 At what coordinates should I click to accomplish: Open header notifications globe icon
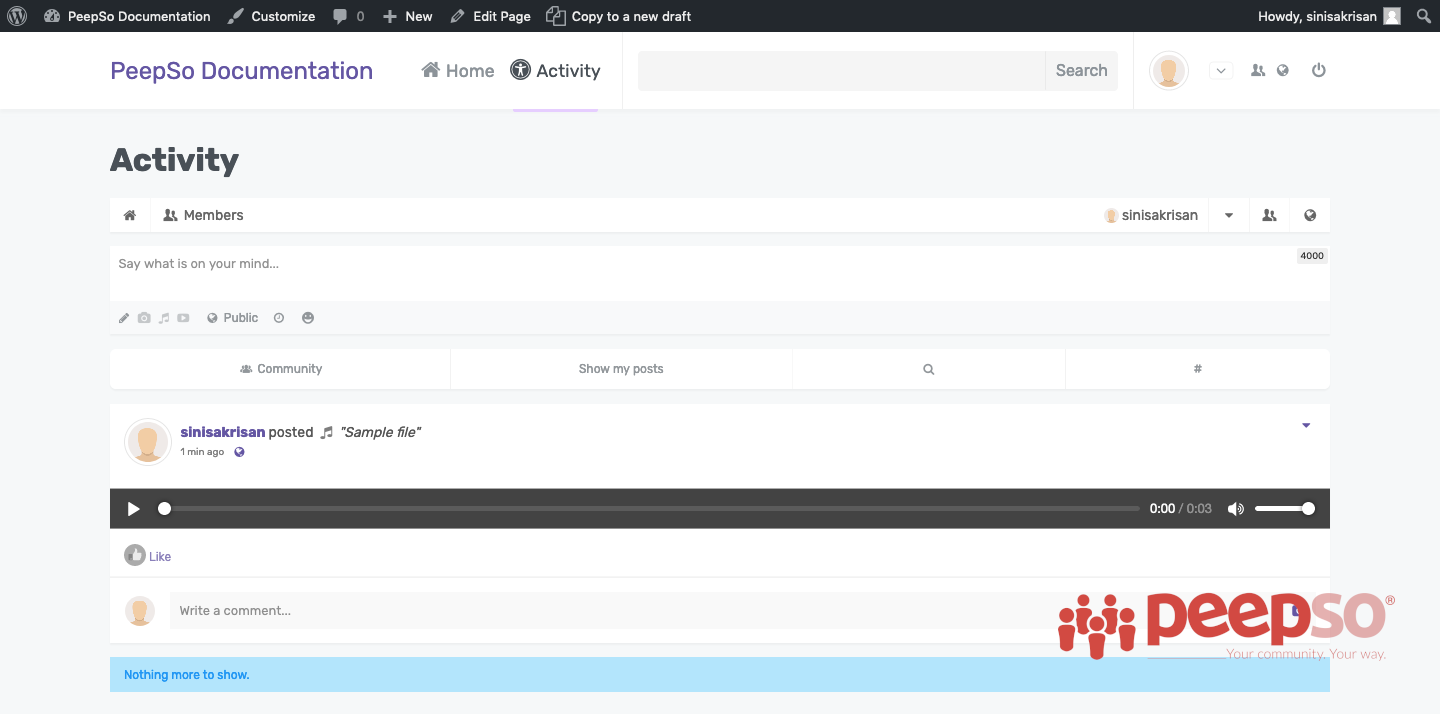[1283, 71]
